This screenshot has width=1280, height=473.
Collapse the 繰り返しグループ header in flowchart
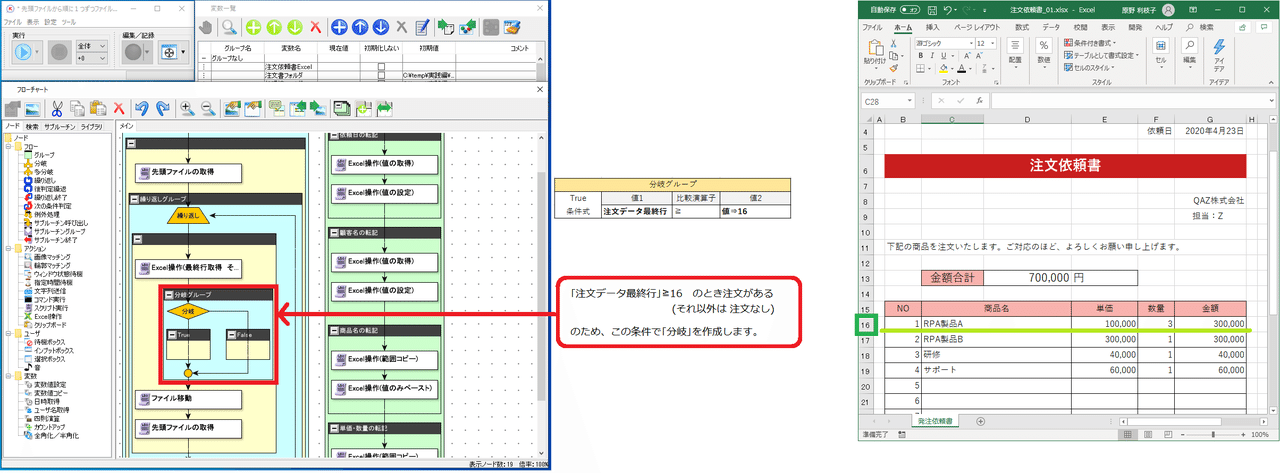tap(214, 199)
